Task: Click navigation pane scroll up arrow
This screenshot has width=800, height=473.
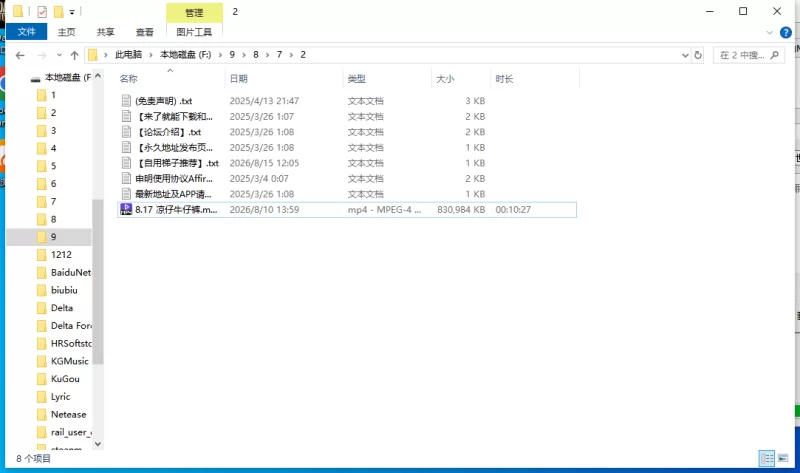Action: [x=98, y=76]
